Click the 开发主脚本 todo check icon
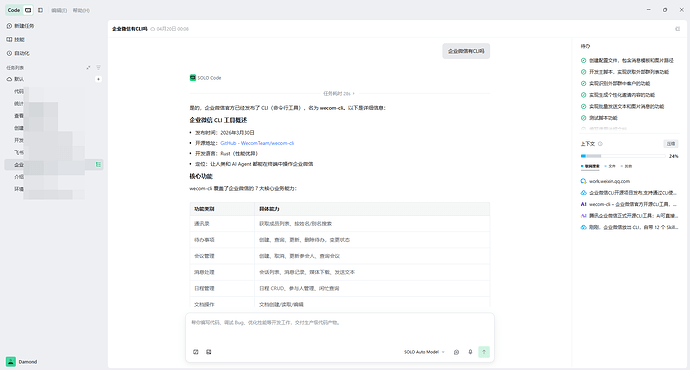This screenshot has height=370, width=690. [584, 72]
